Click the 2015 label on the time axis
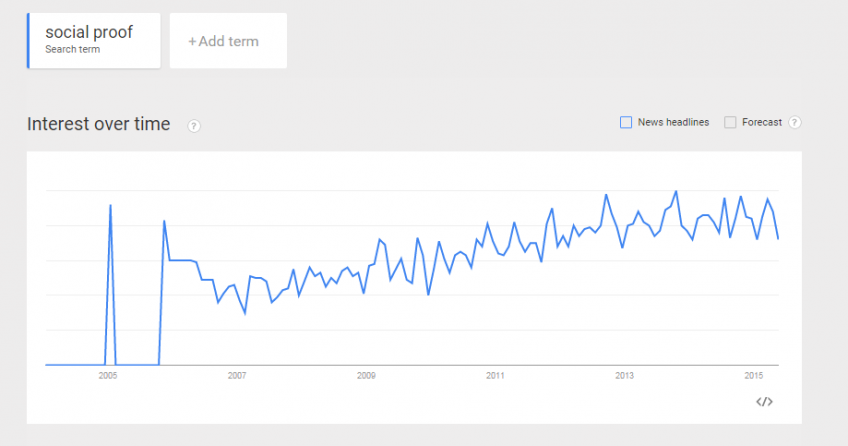The image size is (848, 446). coord(754,376)
